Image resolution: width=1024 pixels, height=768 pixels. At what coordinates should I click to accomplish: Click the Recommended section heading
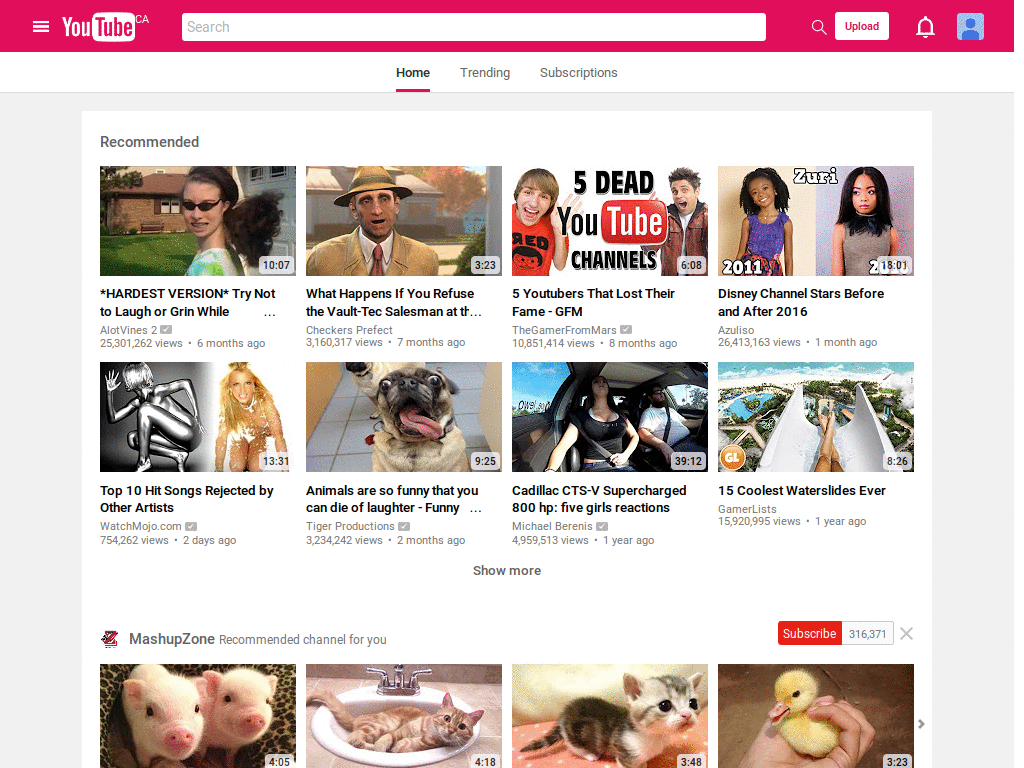click(150, 142)
